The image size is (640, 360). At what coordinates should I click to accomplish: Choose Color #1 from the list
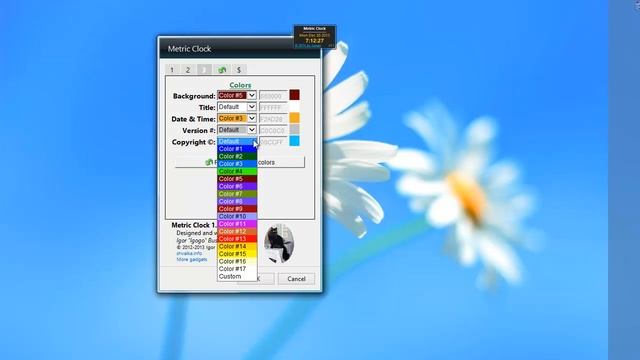point(237,149)
